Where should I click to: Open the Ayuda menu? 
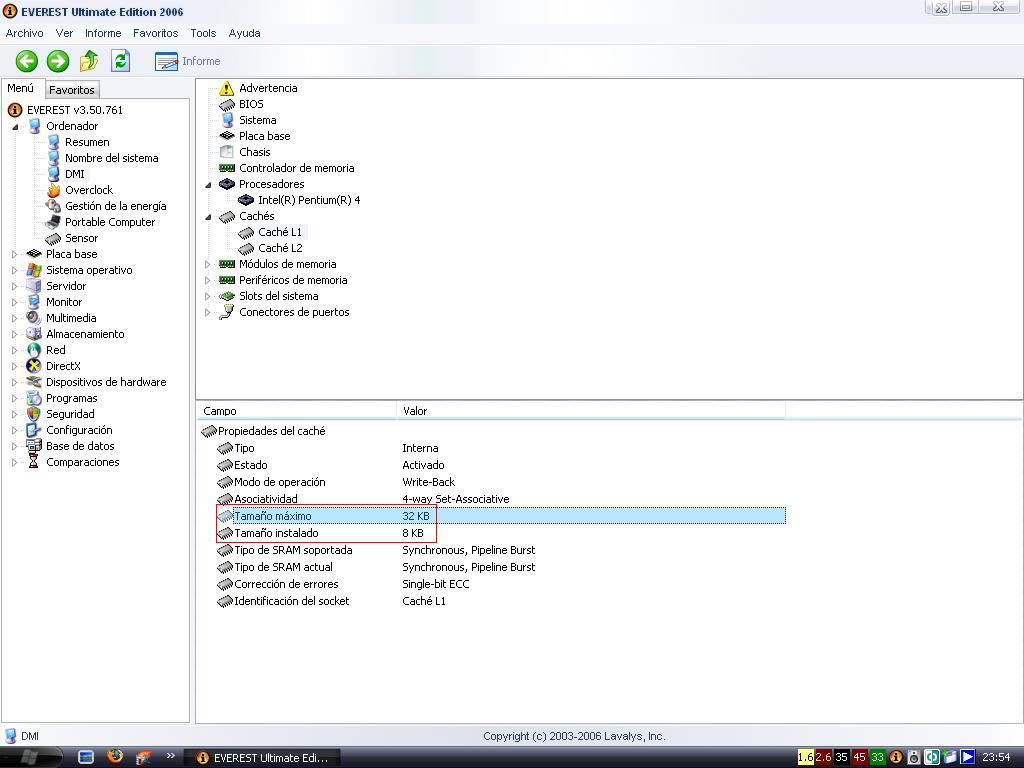pyautogui.click(x=244, y=33)
